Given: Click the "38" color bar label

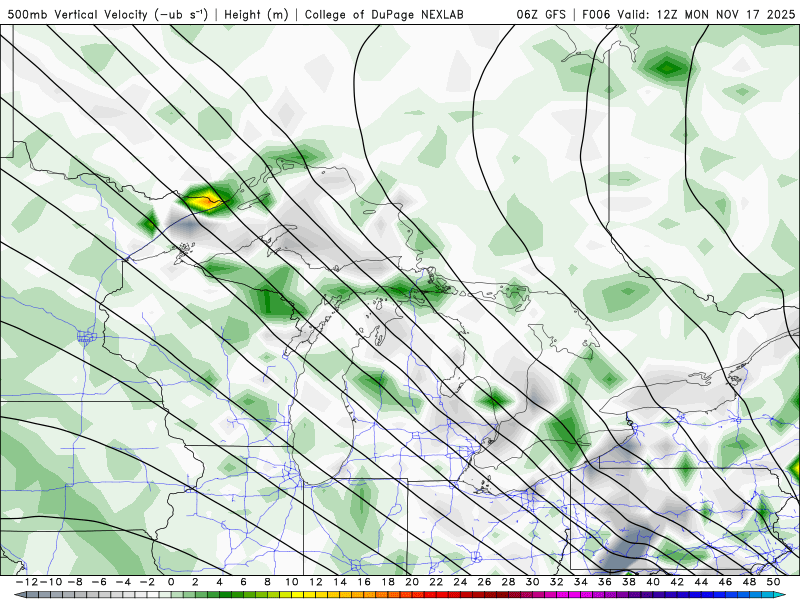Looking at the screenshot, I should tap(629, 582).
